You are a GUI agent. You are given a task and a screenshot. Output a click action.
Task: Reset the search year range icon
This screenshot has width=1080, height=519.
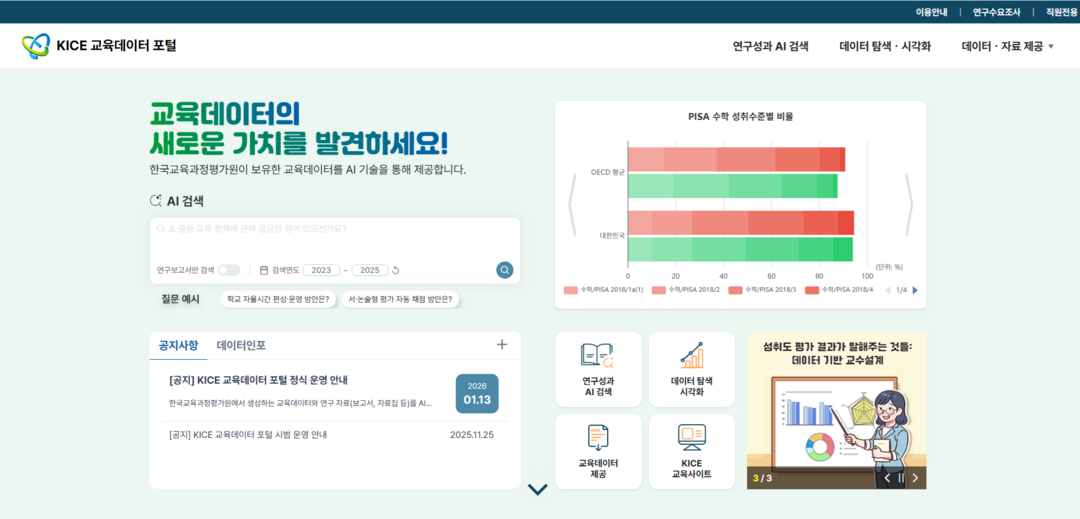(396, 270)
